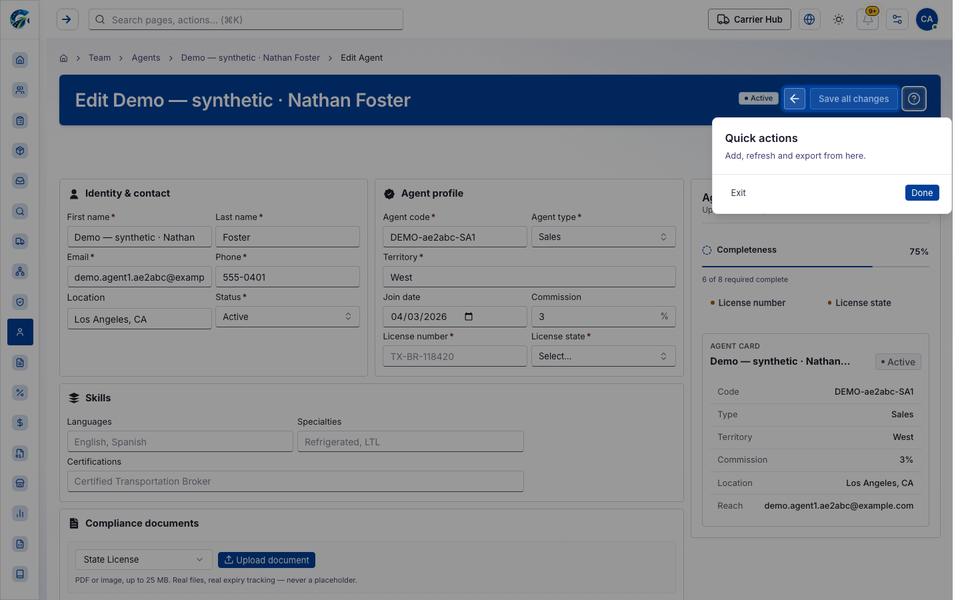Open the clipboard icon in the sidebar

(20, 121)
